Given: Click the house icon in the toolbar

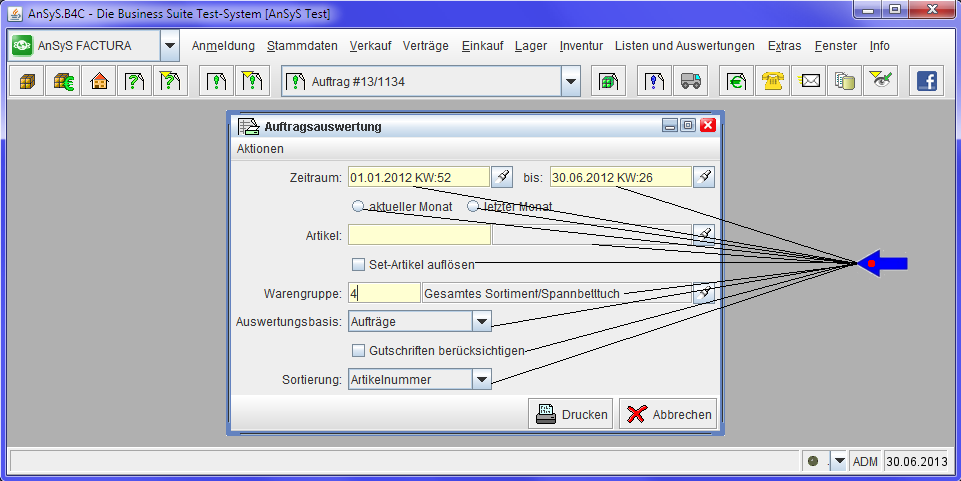Looking at the screenshot, I should pyautogui.click(x=99, y=82).
